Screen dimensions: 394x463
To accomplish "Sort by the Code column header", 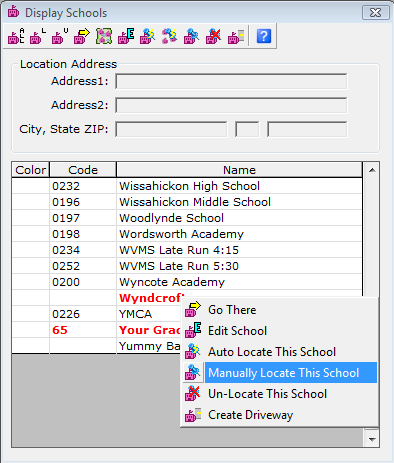I will [83, 170].
